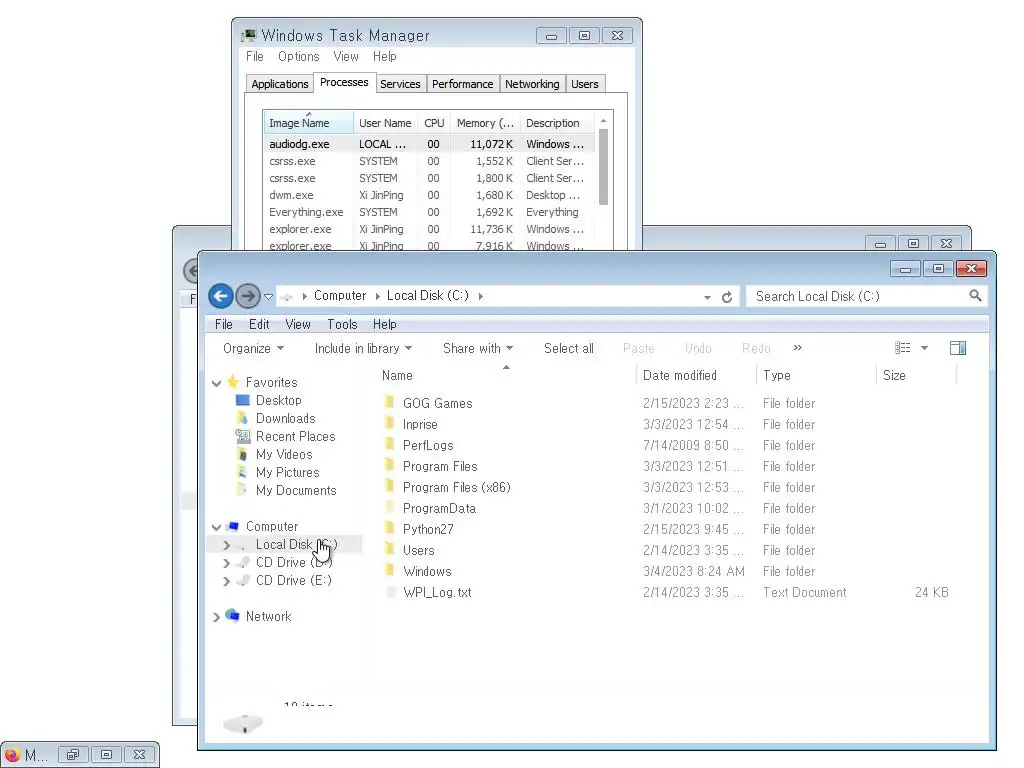Click the Forward navigation arrow in Explorer
The width and height of the screenshot is (1024, 768).
click(x=248, y=296)
